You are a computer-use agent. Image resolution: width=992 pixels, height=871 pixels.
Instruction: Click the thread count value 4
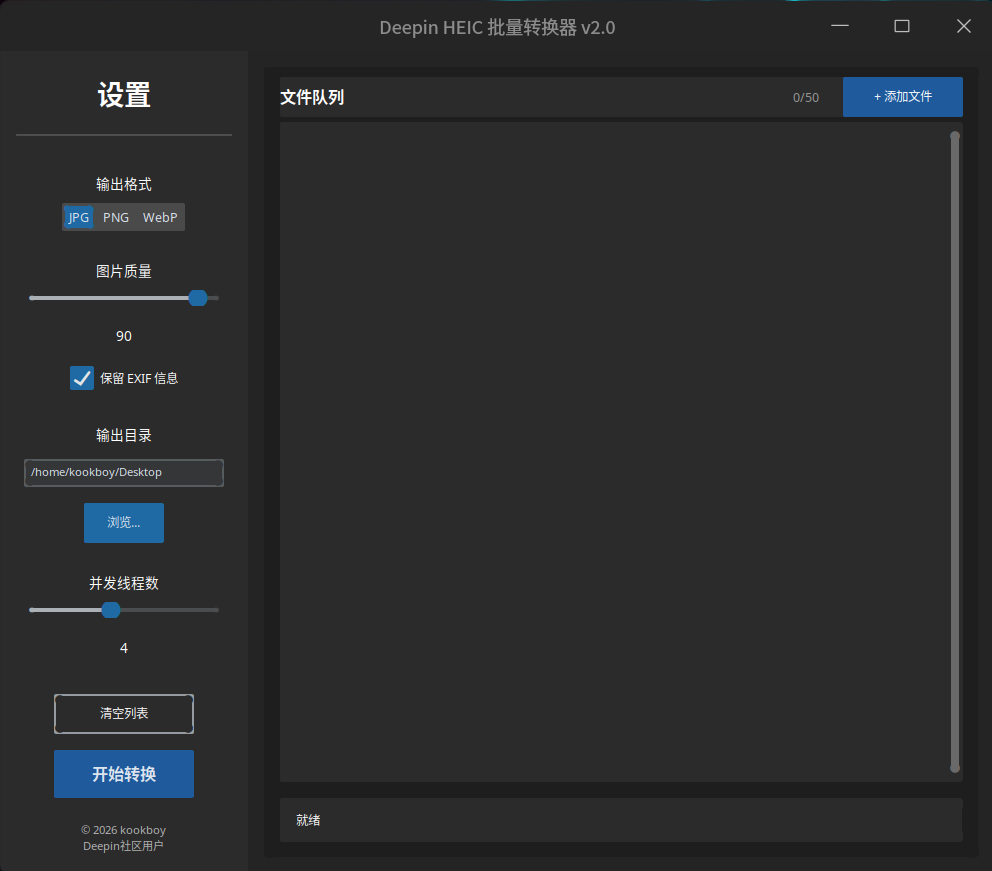[124, 648]
